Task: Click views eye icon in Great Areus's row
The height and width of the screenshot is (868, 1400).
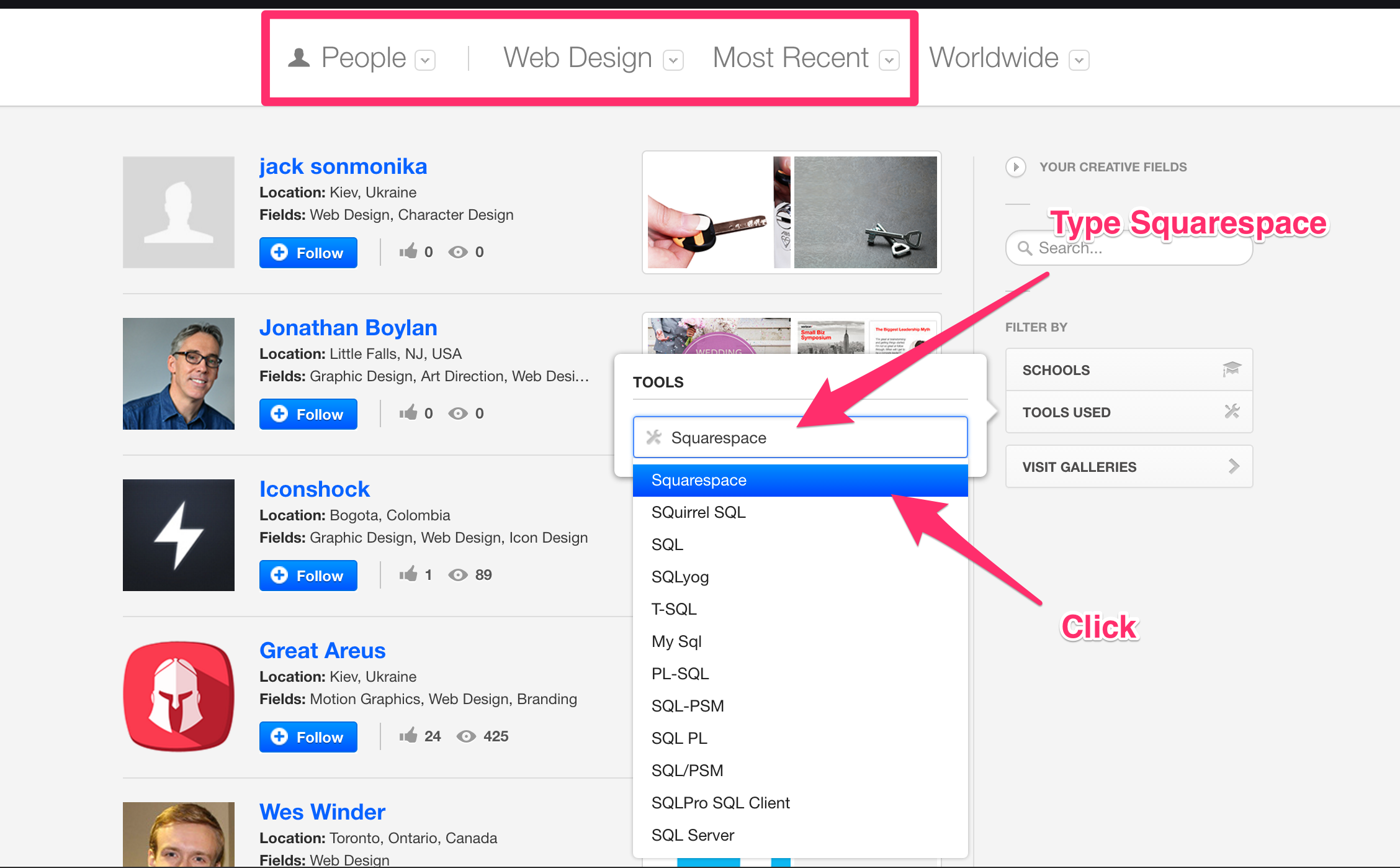Action: click(466, 736)
